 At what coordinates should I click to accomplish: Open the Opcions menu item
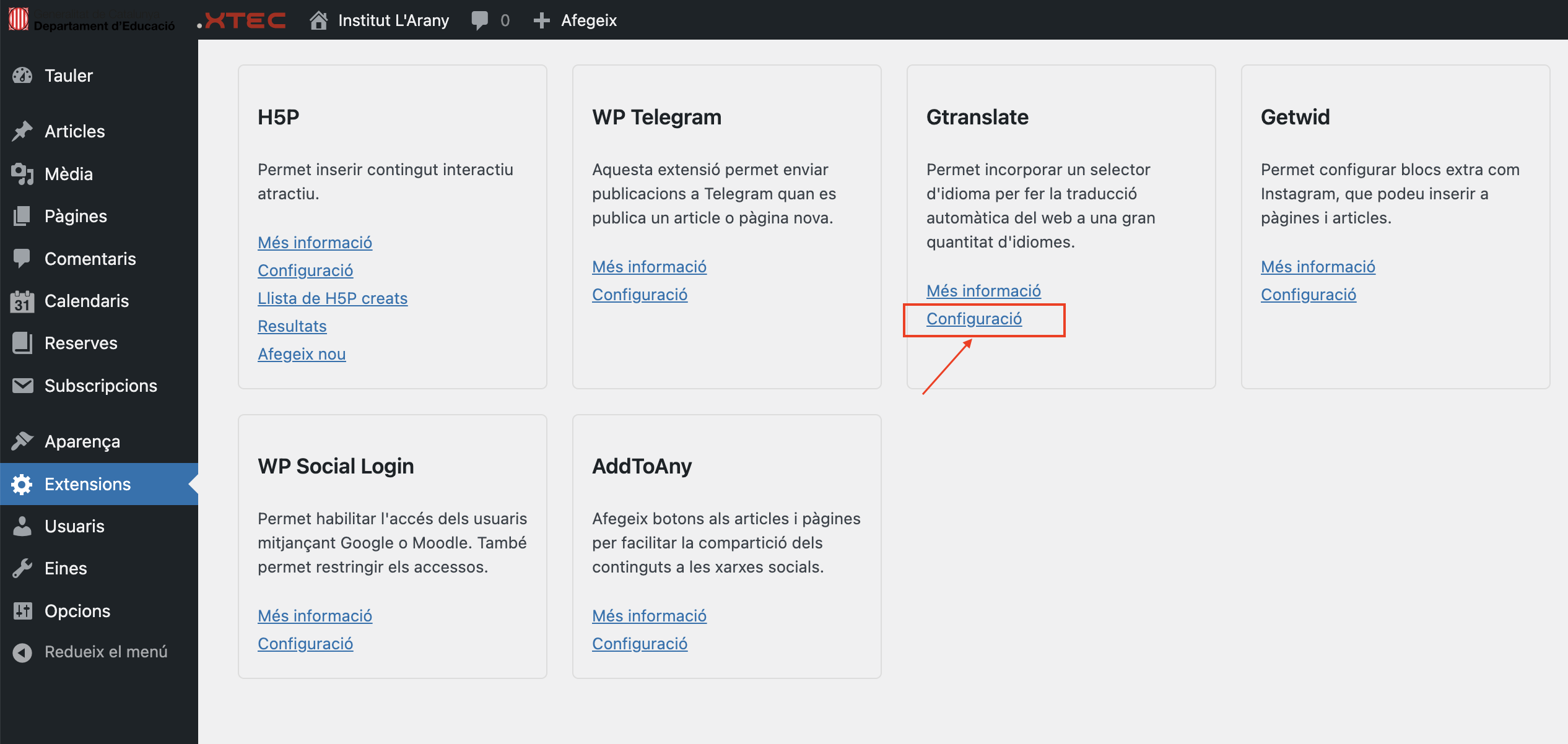point(77,611)
